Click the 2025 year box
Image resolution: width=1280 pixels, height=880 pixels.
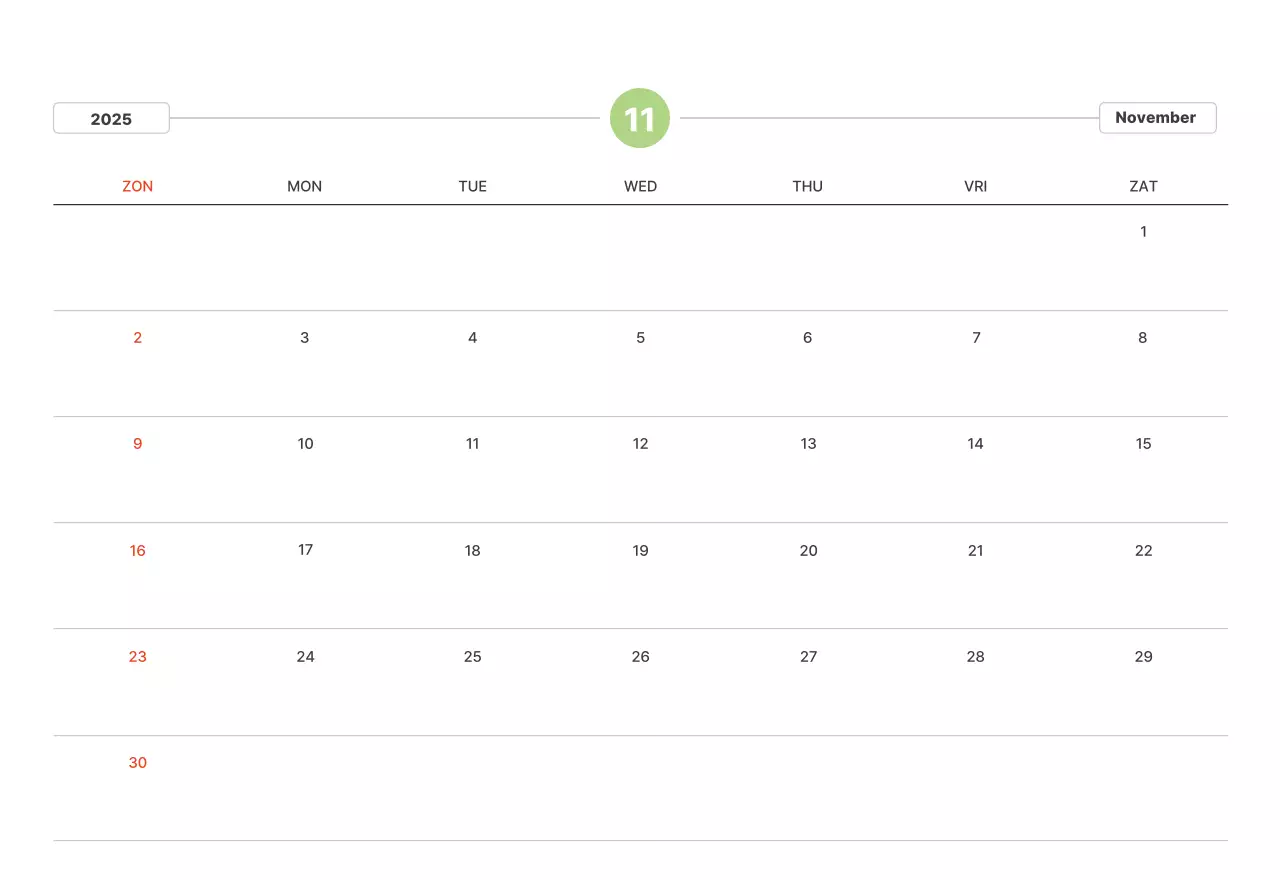point(111,119)
